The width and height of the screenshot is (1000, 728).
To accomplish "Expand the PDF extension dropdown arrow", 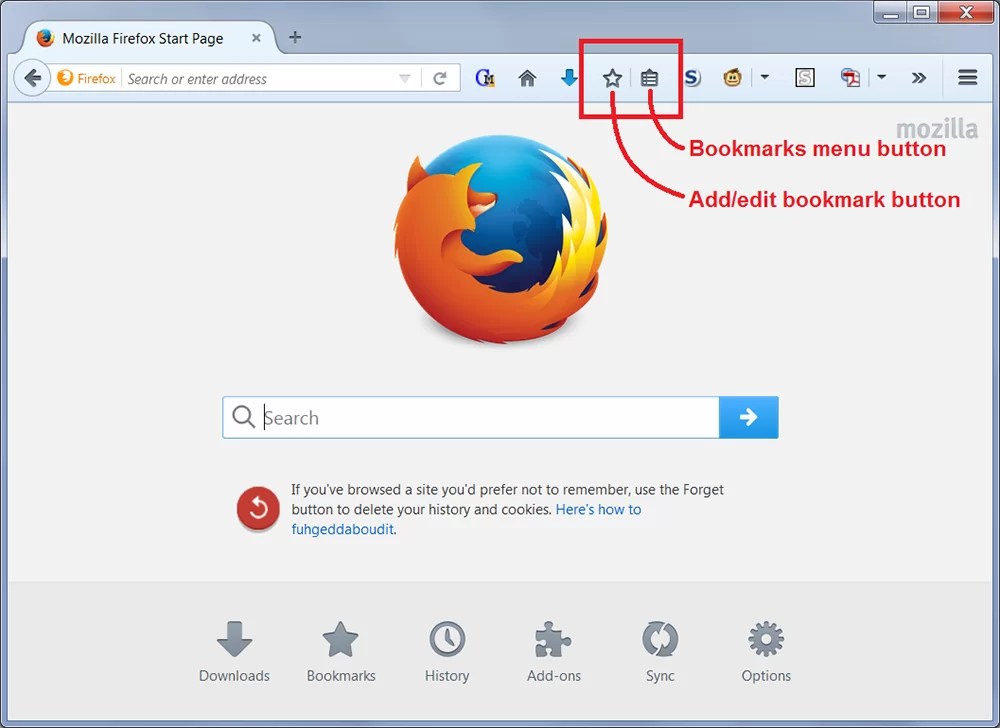I will pos(881,77).
